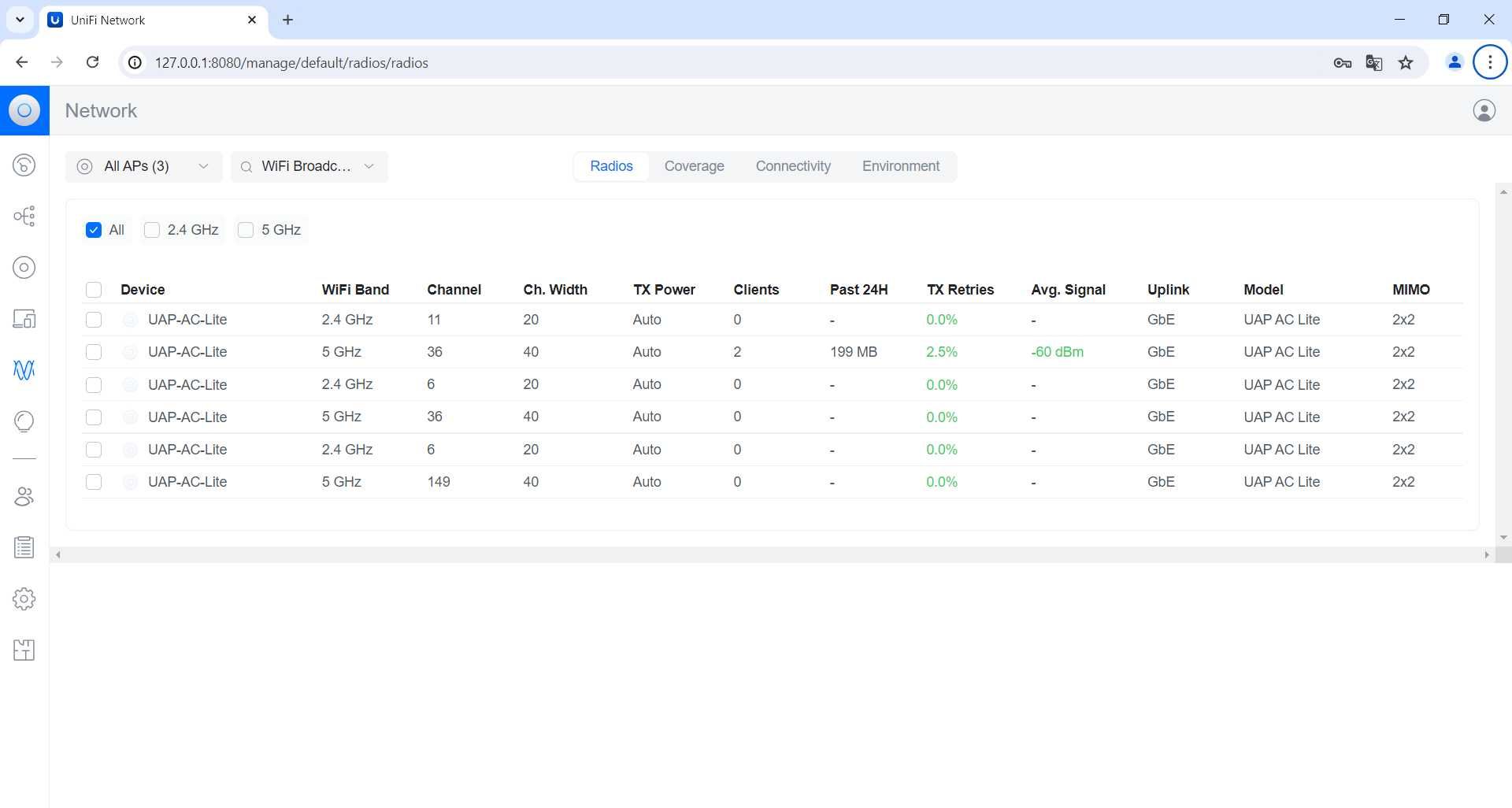Open UAP-AC-Lite device on channel 149

[x=187, y=482]
